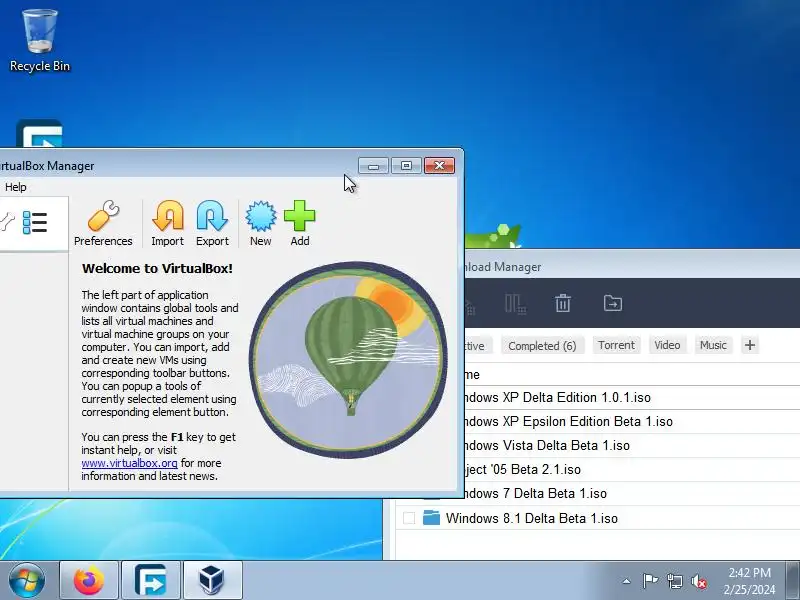Image resolution: width=800 pixels, height=600 pixels.
Task: Switch to the Completed (6) tab
Action: pyautogui.click(x=542, y=346)
